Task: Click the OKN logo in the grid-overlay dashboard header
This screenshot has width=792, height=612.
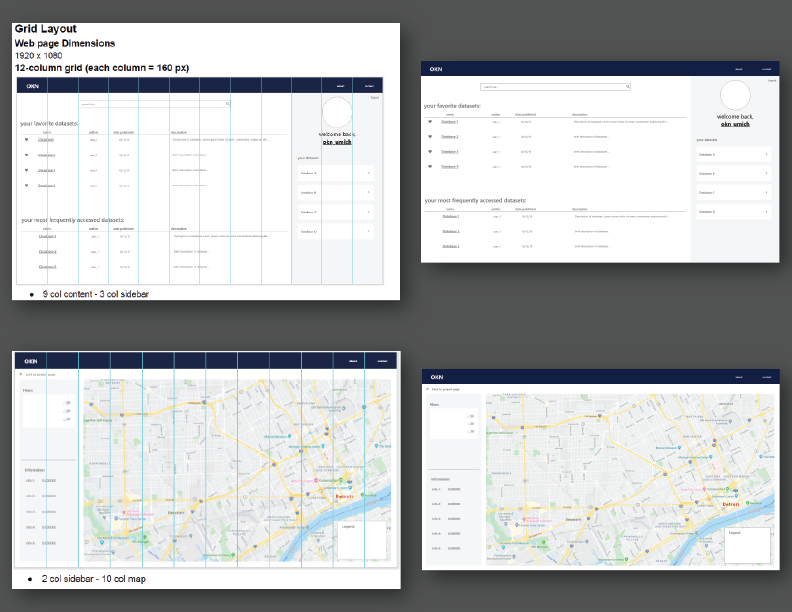Action: click(33, 86)
